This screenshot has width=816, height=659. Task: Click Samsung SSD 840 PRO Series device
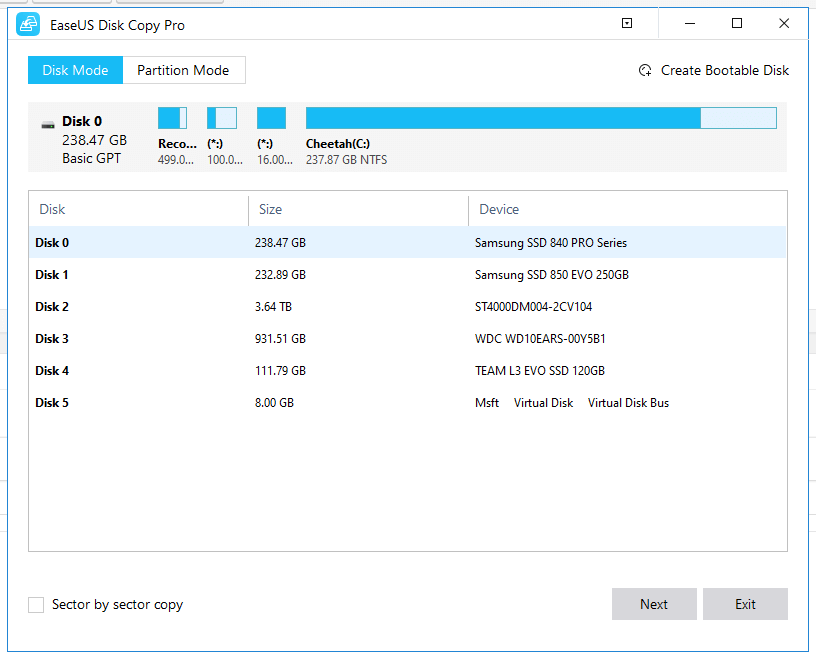(x=551, y=243)
